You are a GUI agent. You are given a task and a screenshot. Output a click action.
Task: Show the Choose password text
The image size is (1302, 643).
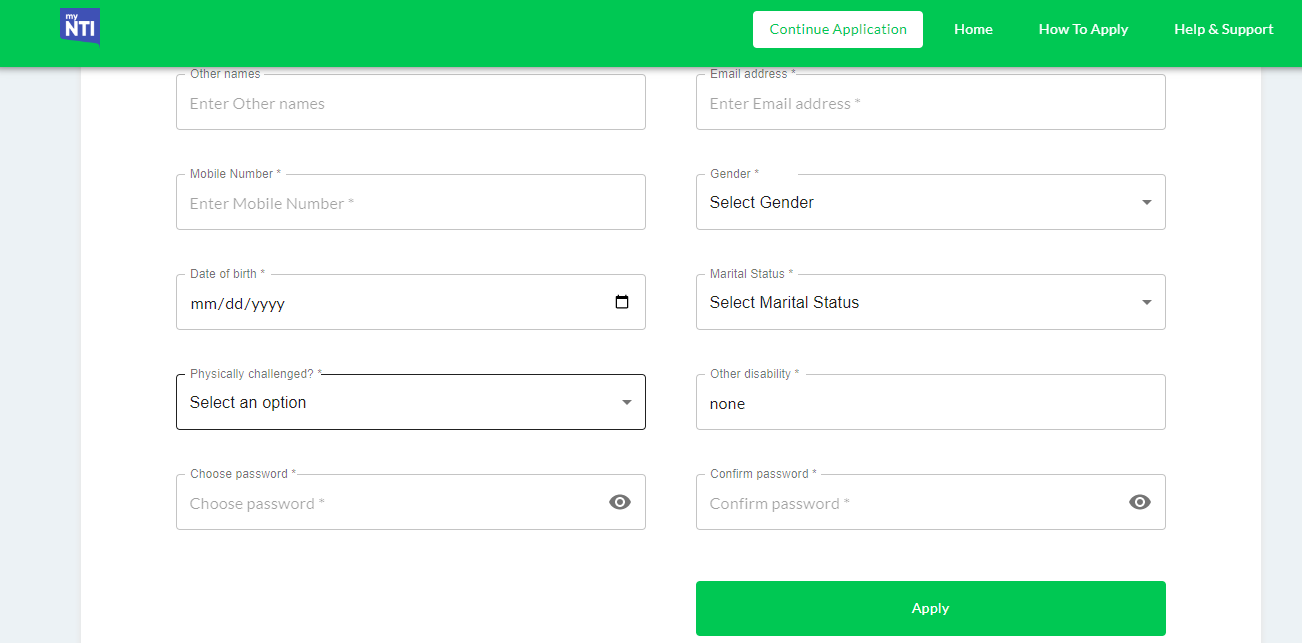(620, 502)
